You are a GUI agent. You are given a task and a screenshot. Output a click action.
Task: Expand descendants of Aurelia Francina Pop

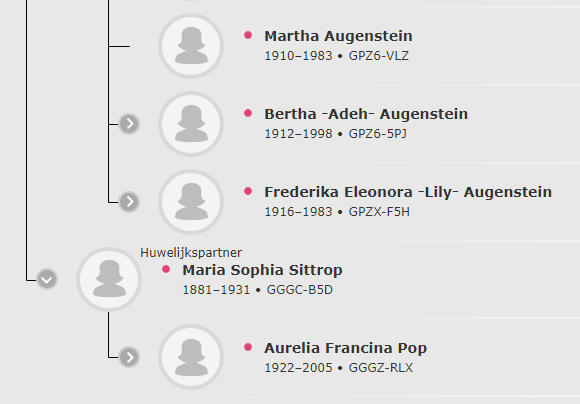click(x=129, y=357)
